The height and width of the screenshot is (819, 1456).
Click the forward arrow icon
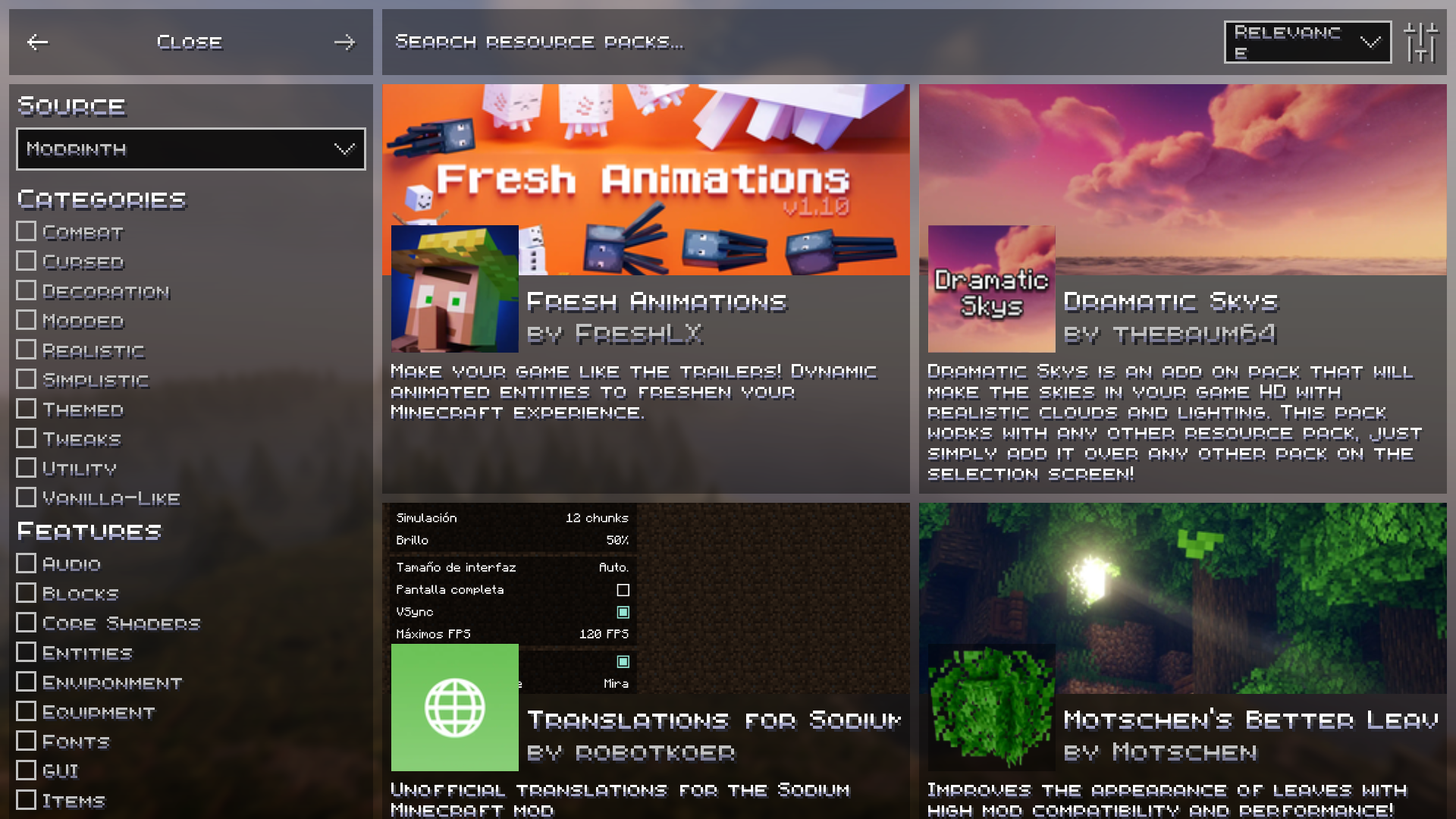[x=345, y=42]
